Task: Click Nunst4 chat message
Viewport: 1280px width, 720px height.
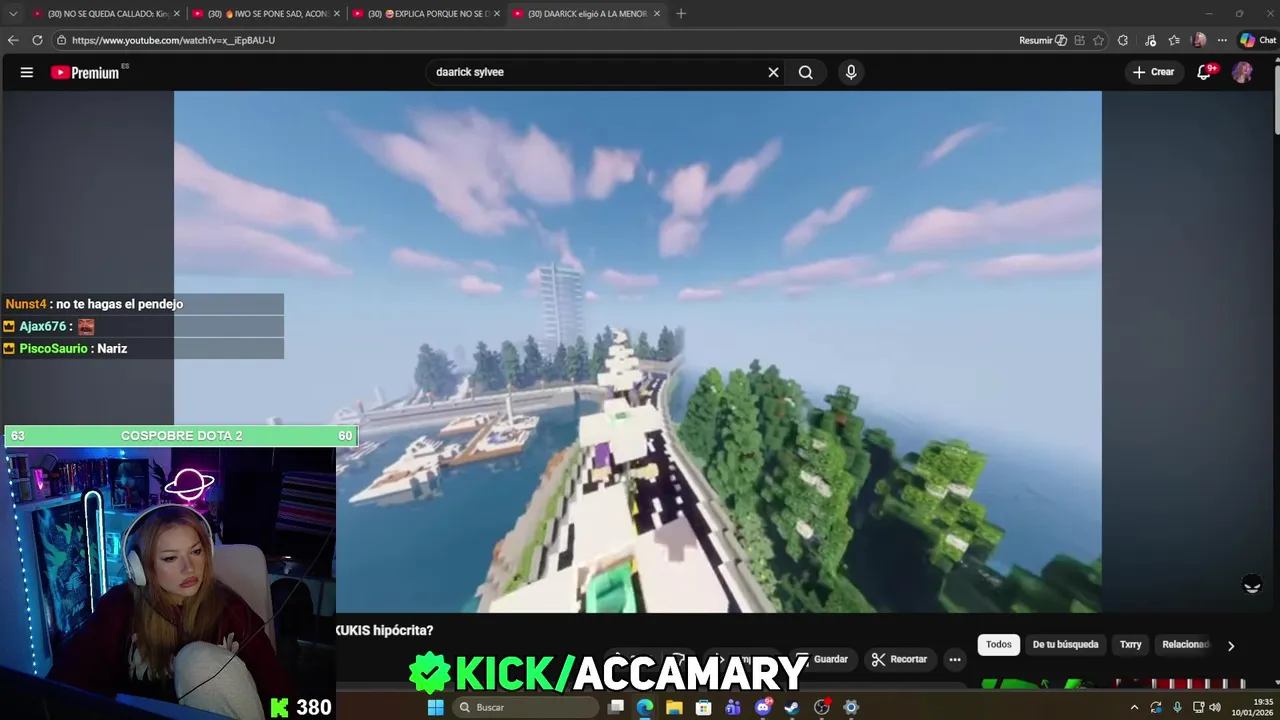Action: (x=143, y=304)
